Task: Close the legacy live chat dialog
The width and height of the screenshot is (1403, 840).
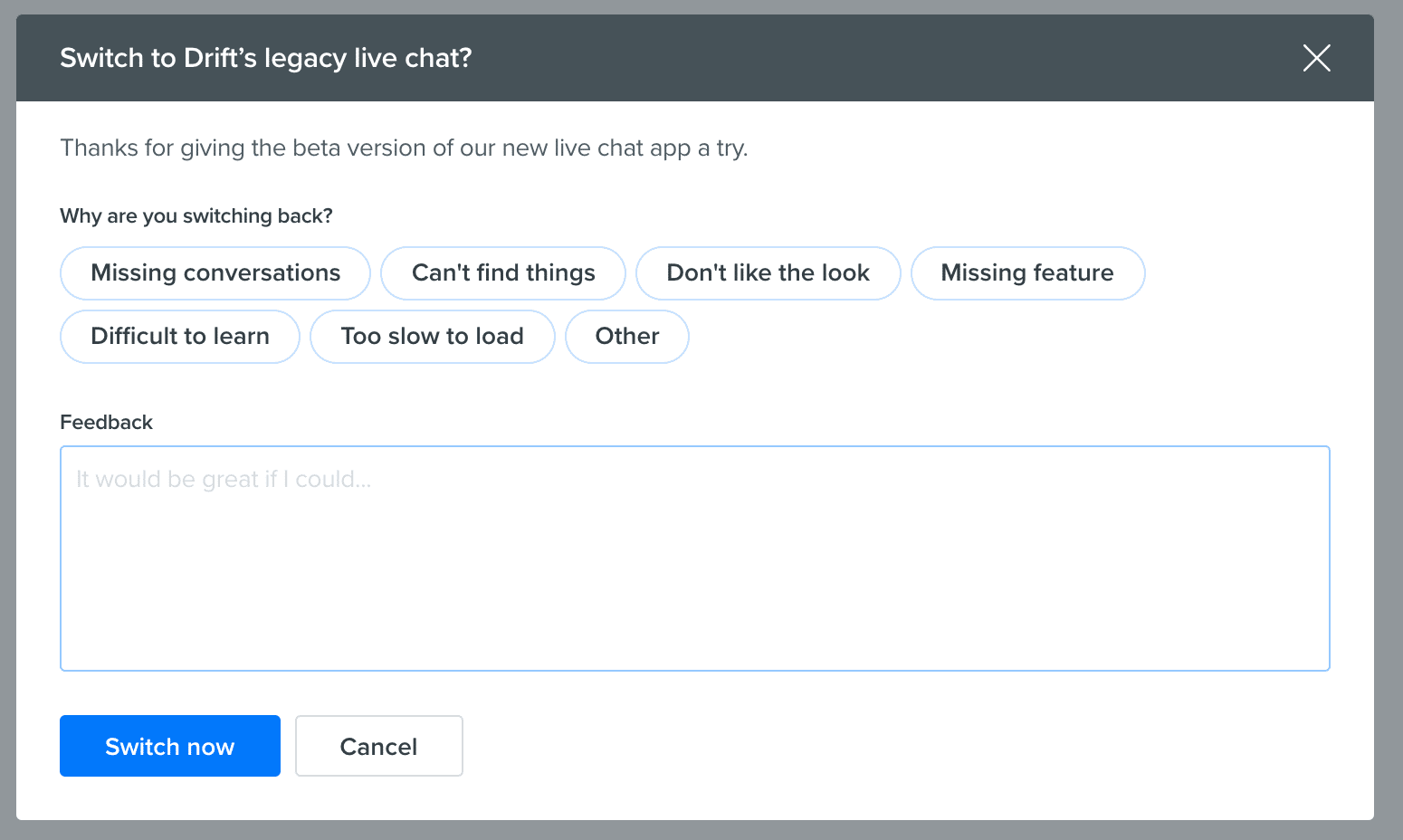Action: (x=1316, y=58)
